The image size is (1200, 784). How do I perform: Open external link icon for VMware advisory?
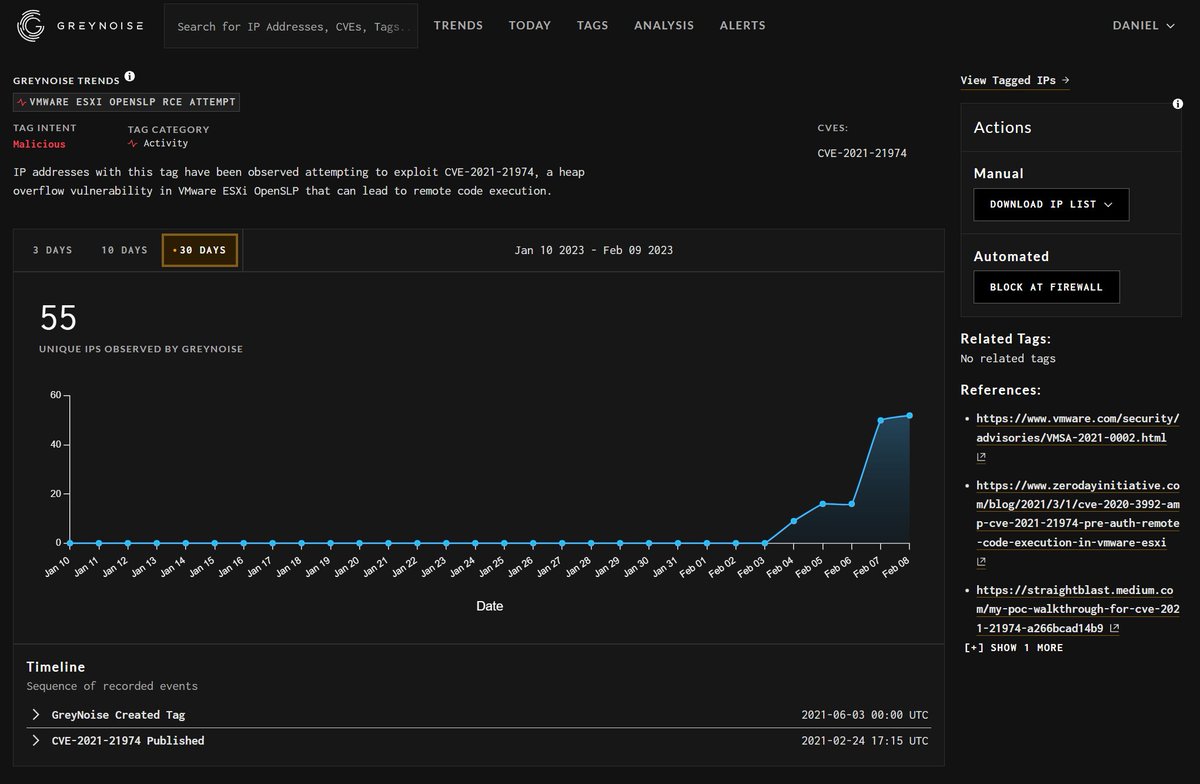tap(981, 457)
